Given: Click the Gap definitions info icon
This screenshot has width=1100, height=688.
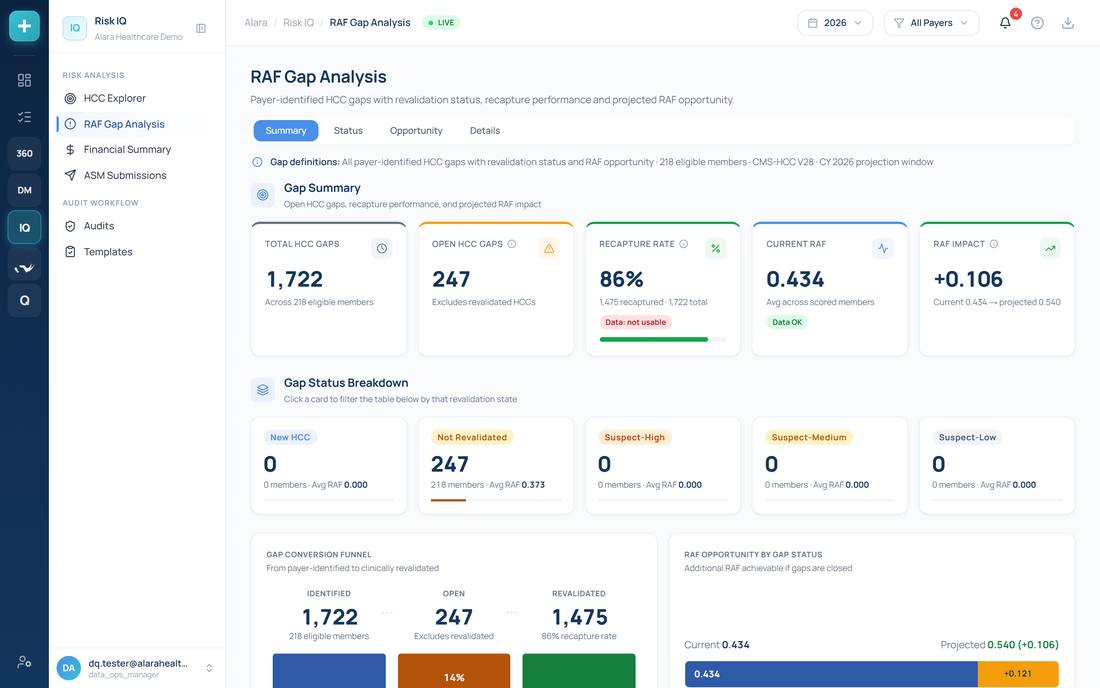Looking at the screenshot, I should point(257,162).
